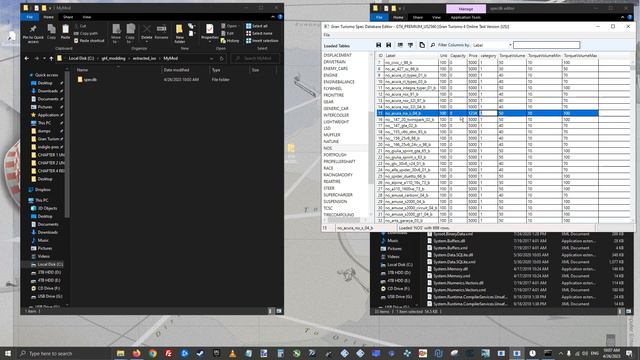Collapse the MyMod Explorer ribbon chevron

pyautogui.click(x=273, y=17)
